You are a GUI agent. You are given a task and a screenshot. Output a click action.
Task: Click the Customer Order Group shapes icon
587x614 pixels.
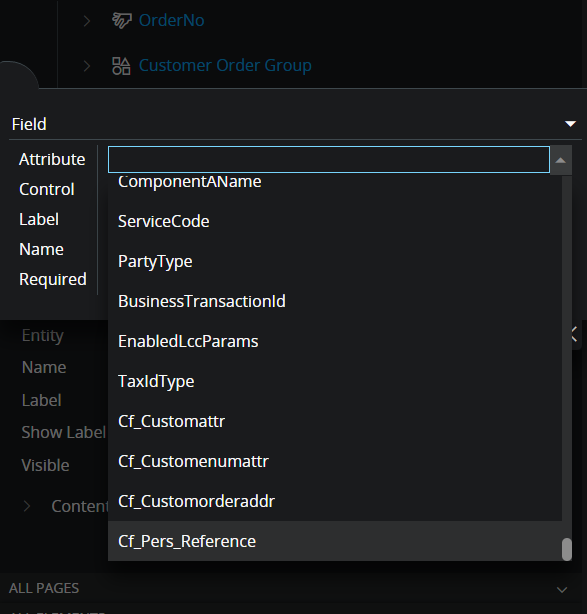[121, 65]
